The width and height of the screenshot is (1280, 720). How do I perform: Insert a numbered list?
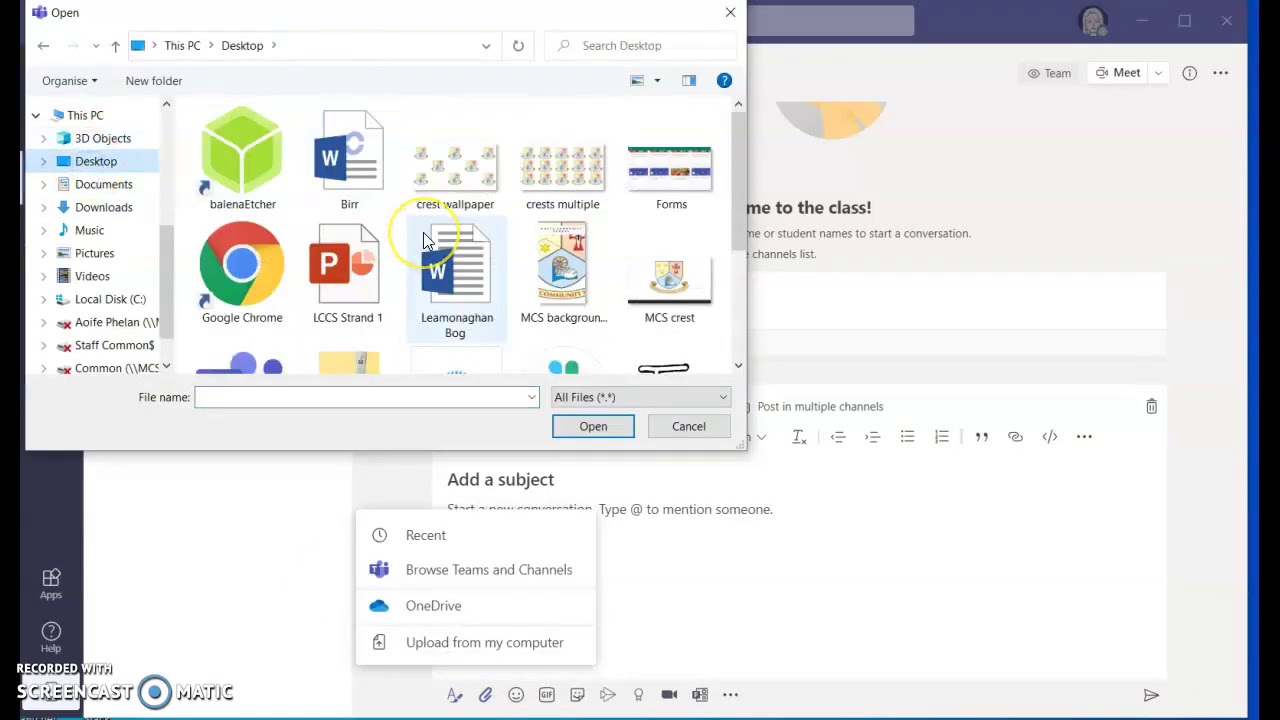(941, 437)
